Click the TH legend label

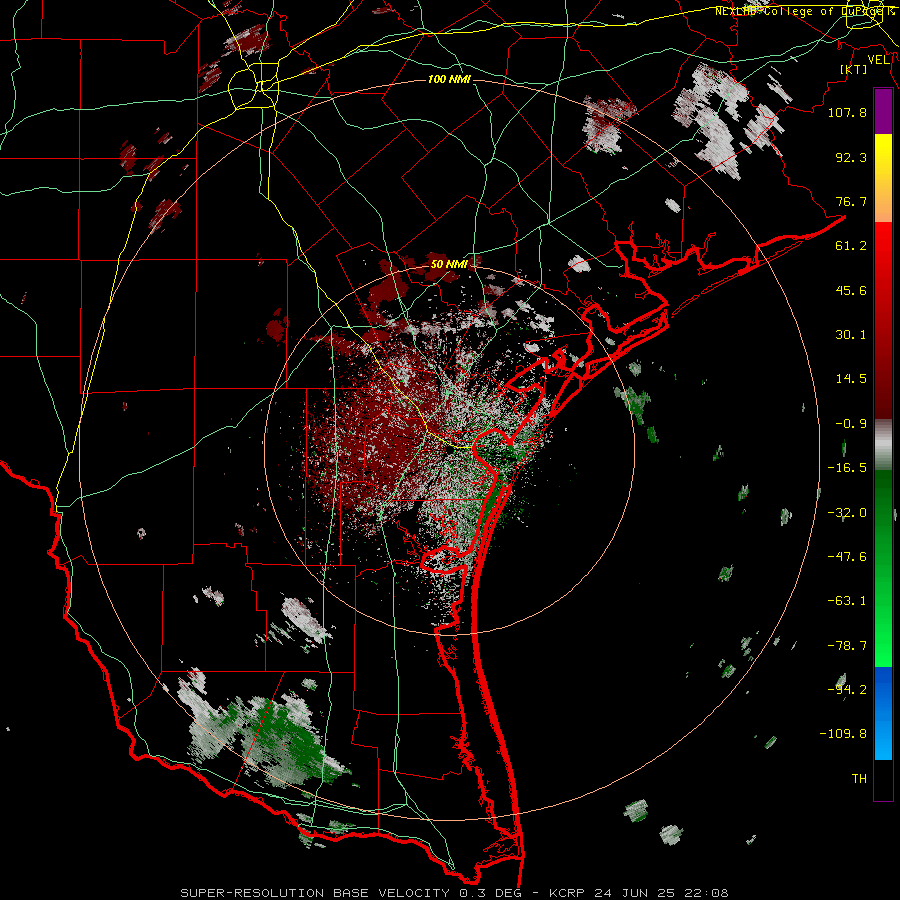point(859,779)
